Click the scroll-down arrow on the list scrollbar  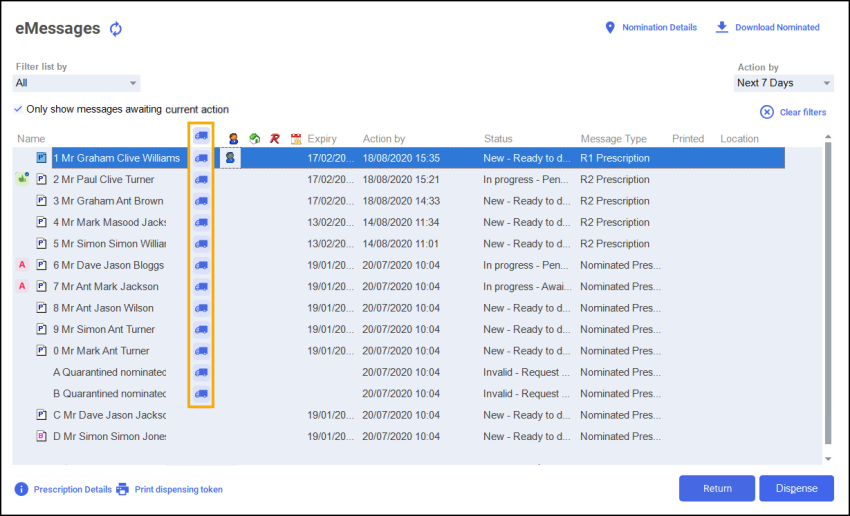827,458
